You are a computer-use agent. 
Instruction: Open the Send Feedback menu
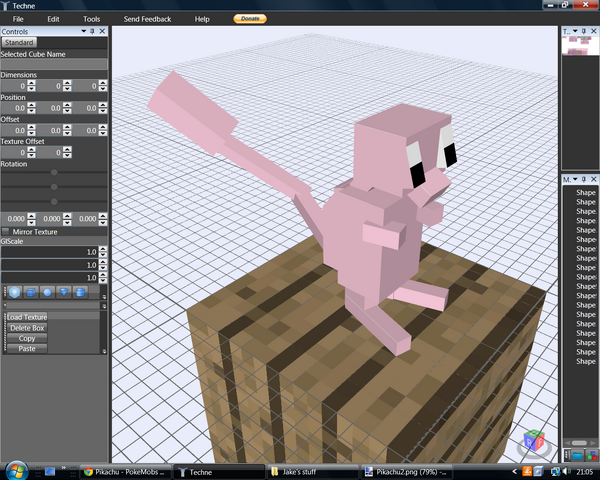tap(147, 19)
